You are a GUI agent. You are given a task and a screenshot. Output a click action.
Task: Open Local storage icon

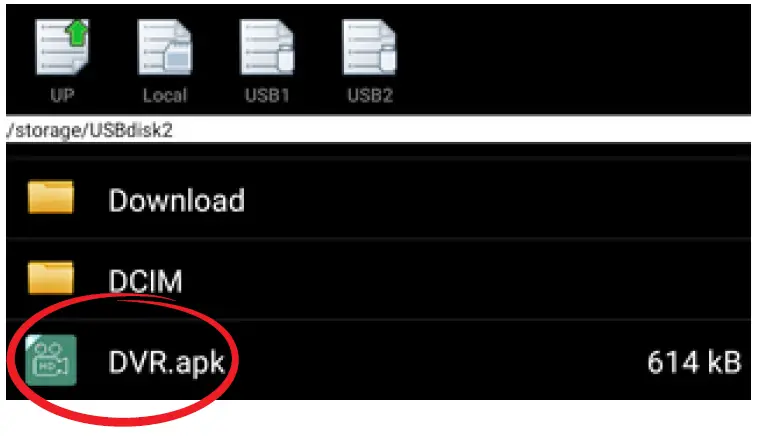coord(165,47)
